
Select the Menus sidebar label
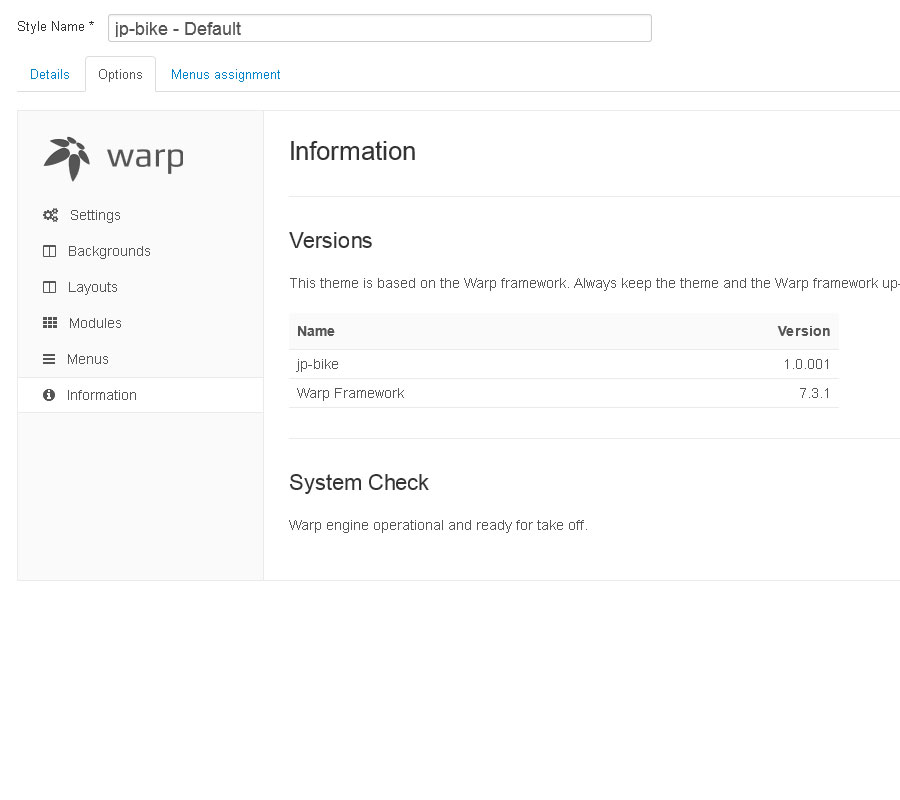(88, 359)
